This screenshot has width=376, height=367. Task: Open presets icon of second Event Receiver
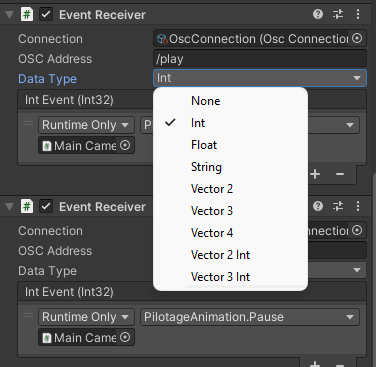coord(338,206)
